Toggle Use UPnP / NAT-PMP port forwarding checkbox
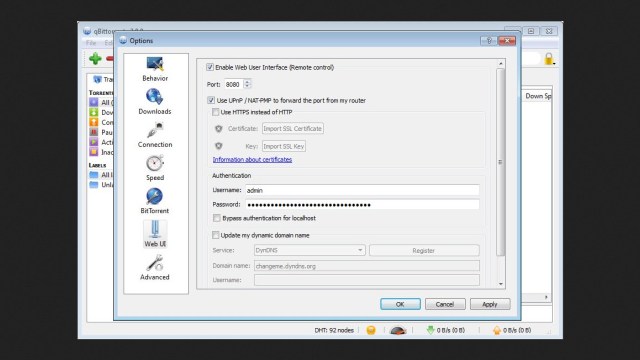The height and width of the screenshot is (360, 640). pyautogui.click(x=211, y=100)
